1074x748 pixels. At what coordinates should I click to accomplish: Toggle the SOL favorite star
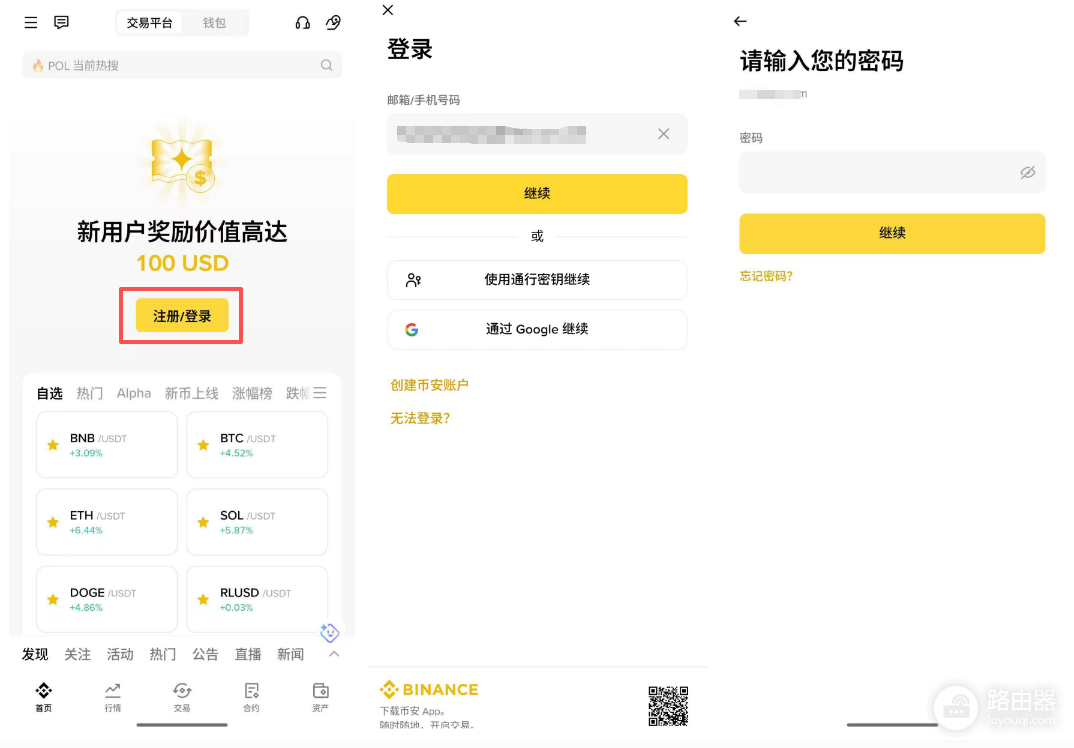coord(203,523)
